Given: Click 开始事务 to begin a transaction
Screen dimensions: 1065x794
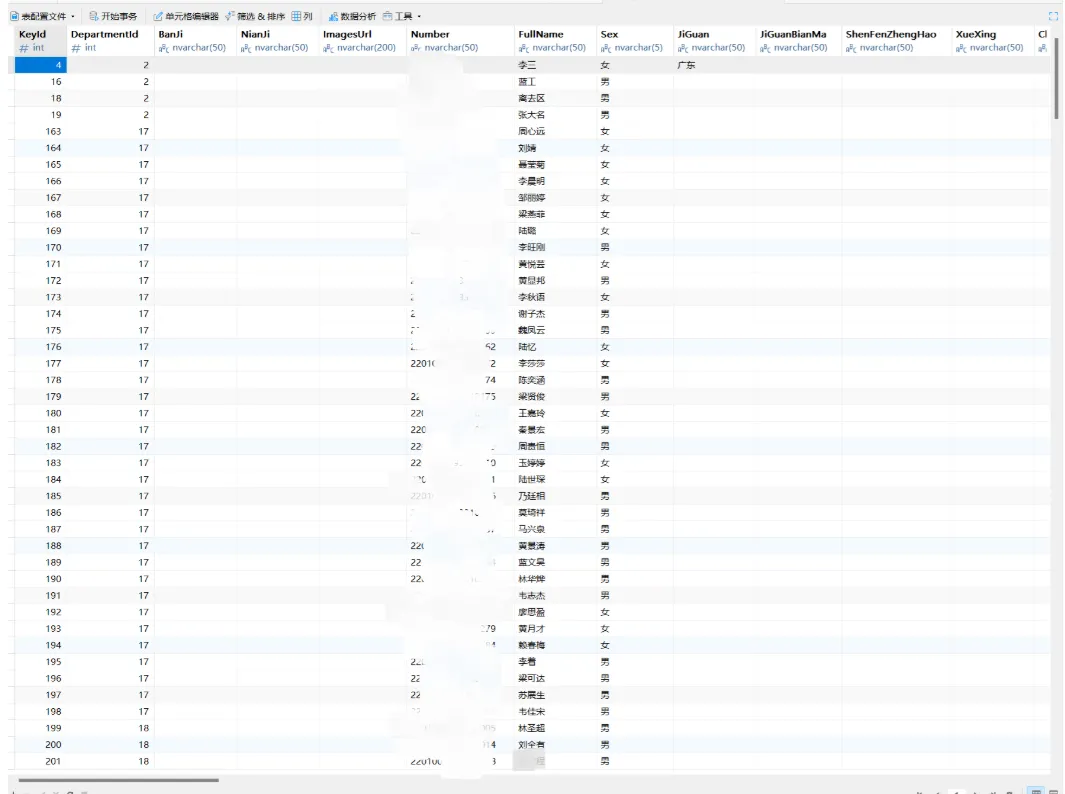Looking at the screenshot, I should [x=113, y=16].
